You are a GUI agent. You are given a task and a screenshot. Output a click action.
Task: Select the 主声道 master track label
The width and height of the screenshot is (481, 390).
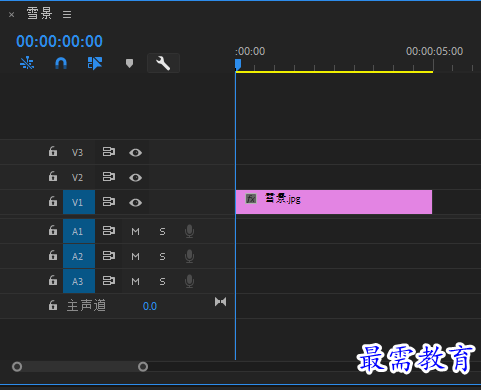click(x=86, y=305)
